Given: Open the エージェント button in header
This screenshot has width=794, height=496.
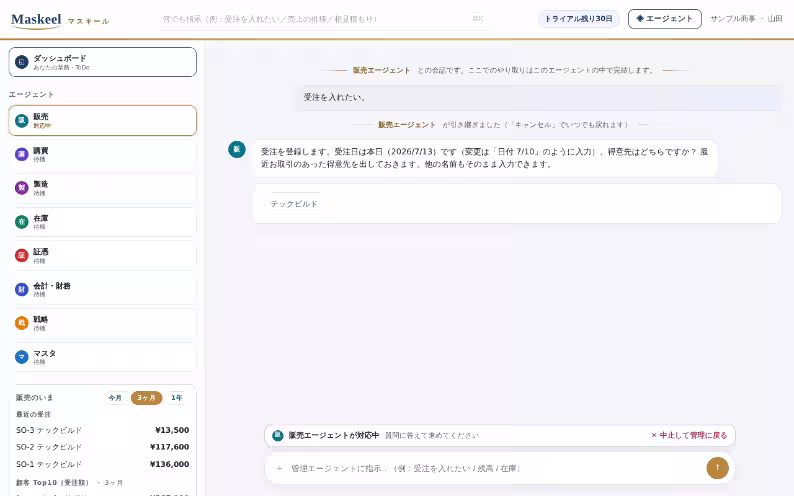Looking at the screenshot, I should pyautogui.click(x=664, y=19).
